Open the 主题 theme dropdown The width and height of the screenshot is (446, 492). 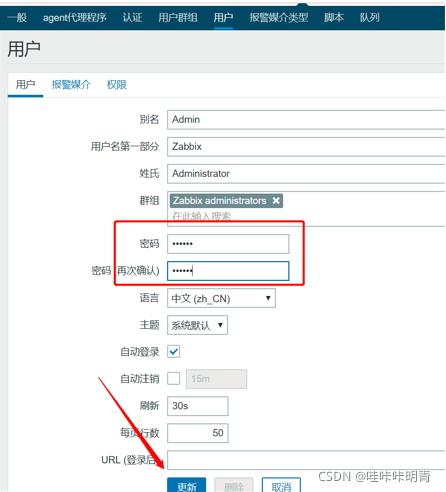197,325
